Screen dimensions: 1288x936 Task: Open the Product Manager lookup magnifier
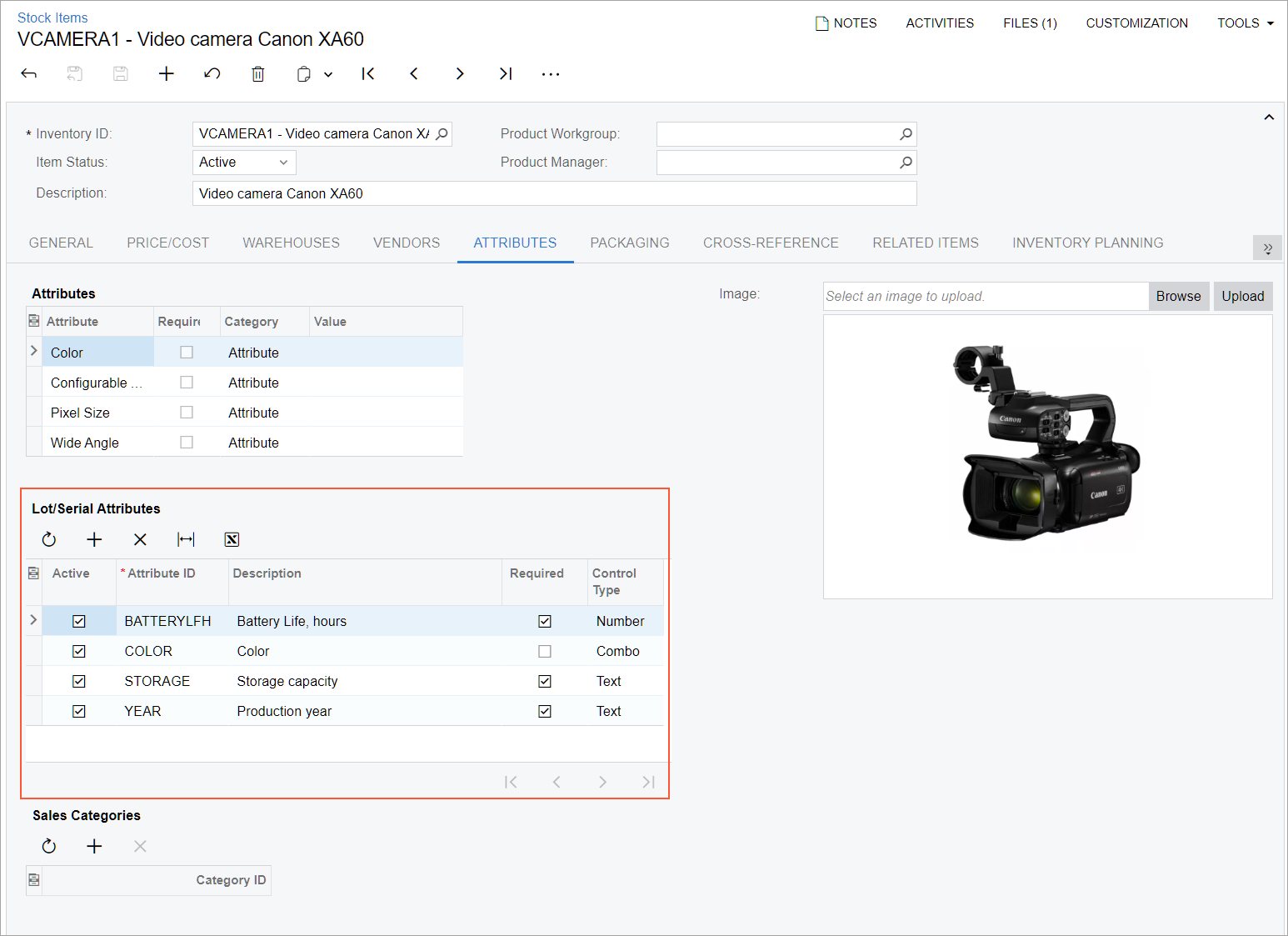click(x=906, y=162)
